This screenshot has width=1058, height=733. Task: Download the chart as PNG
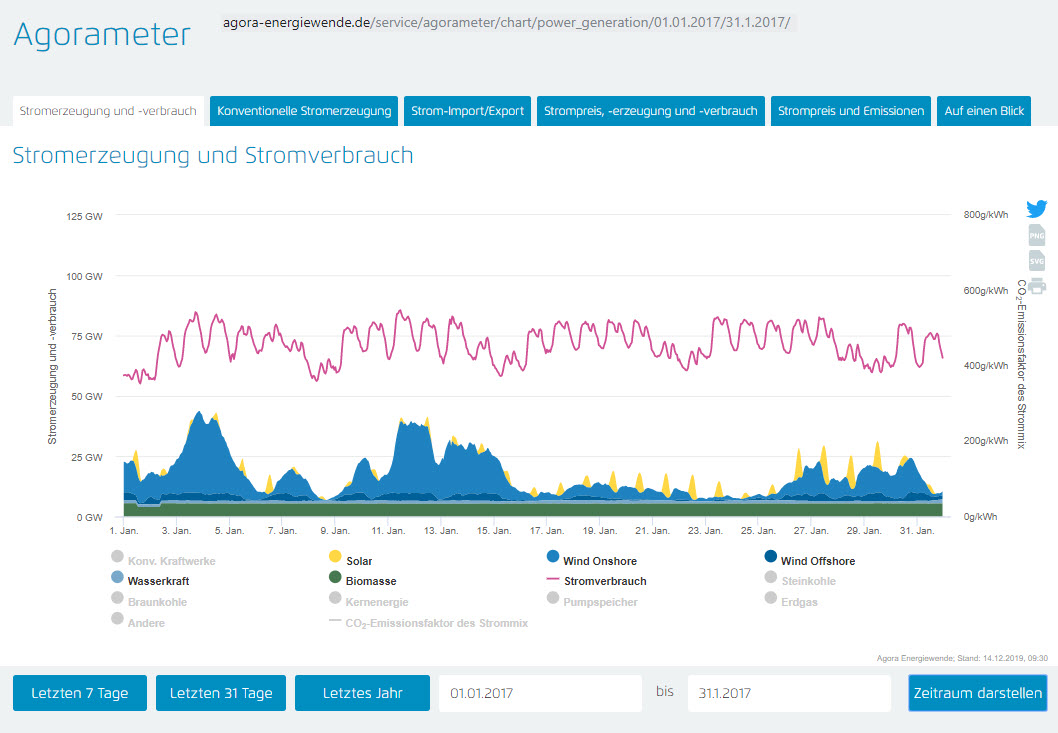pos(1036,235)
